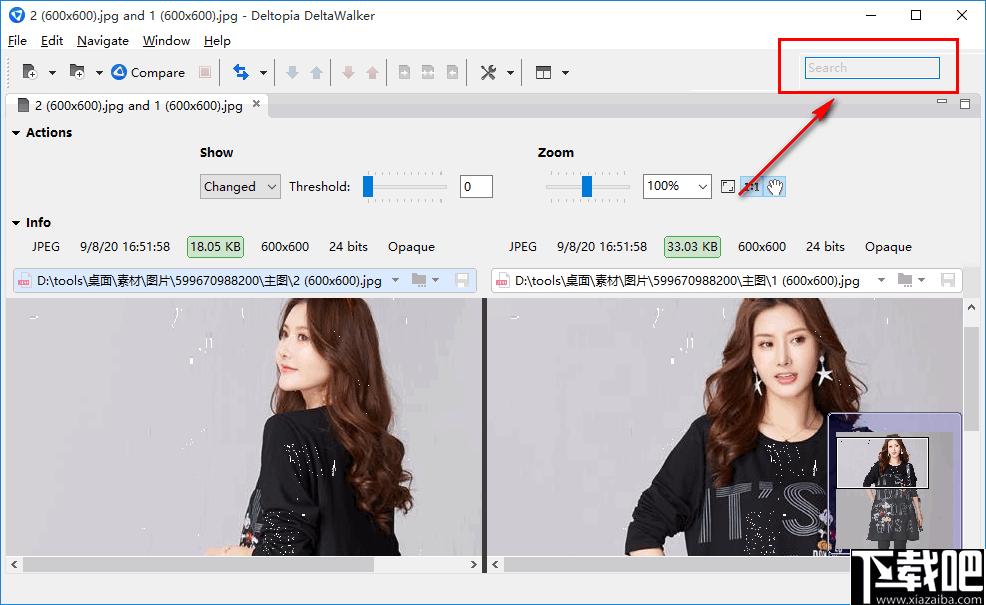Image resolution: width=986 pixels, height=605 pixels.
Task: Click the right pane save disk icon
Action: click(948, 280)
